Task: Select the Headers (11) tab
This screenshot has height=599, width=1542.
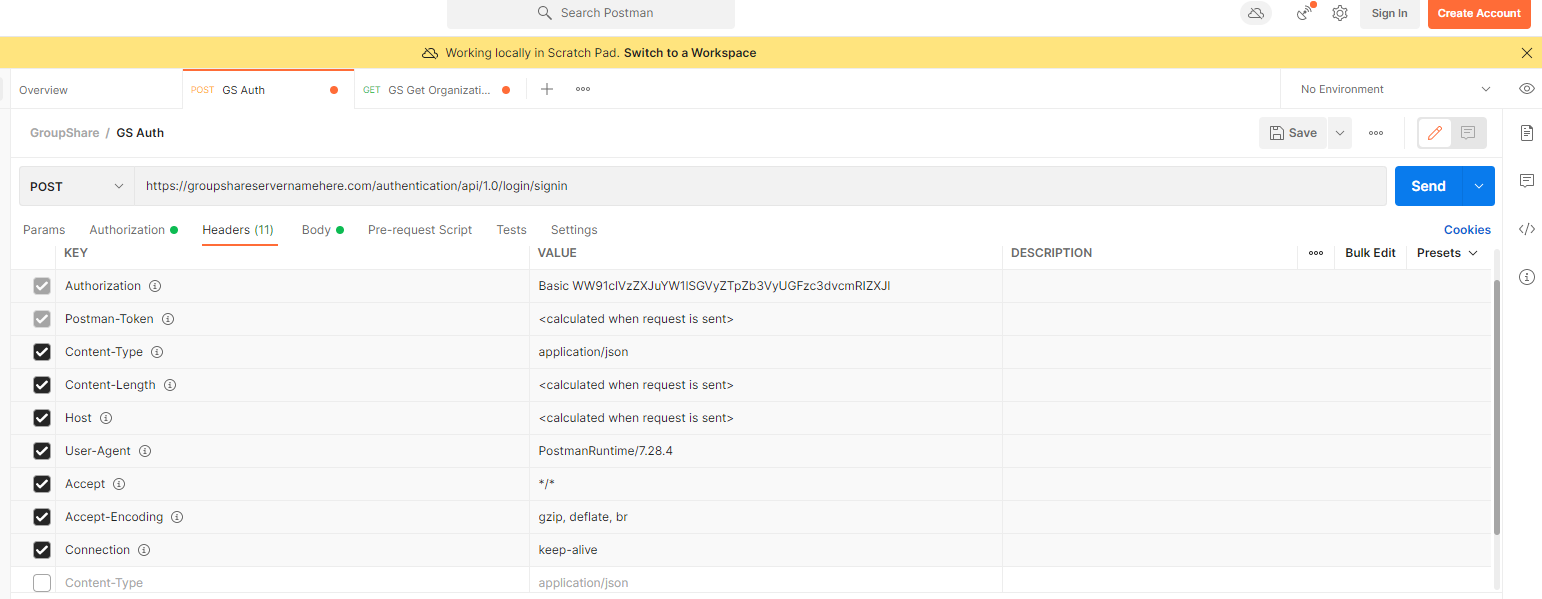Action: click(238, 230)
